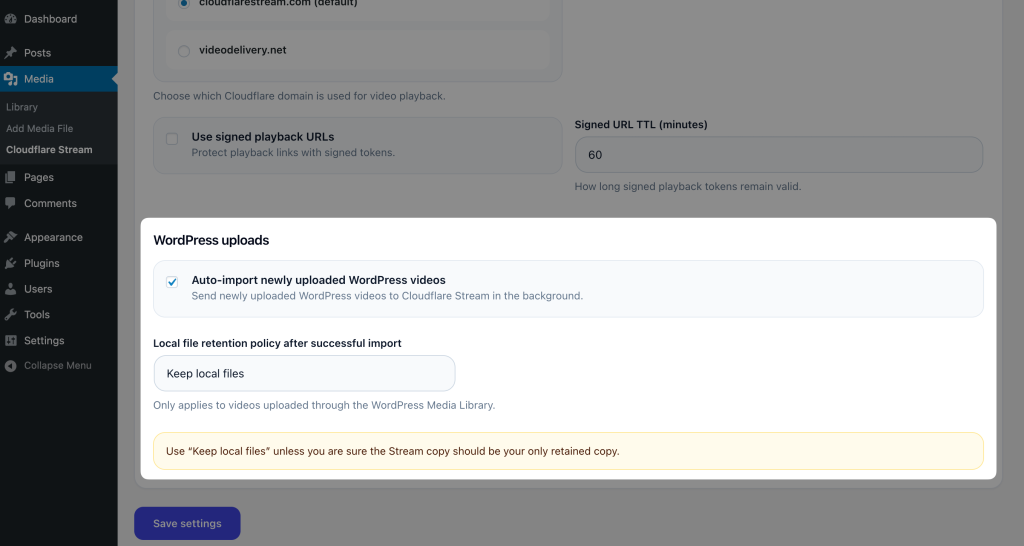
Task: Open the local file retention policy dropdown
Action: [x=304, y=374]
